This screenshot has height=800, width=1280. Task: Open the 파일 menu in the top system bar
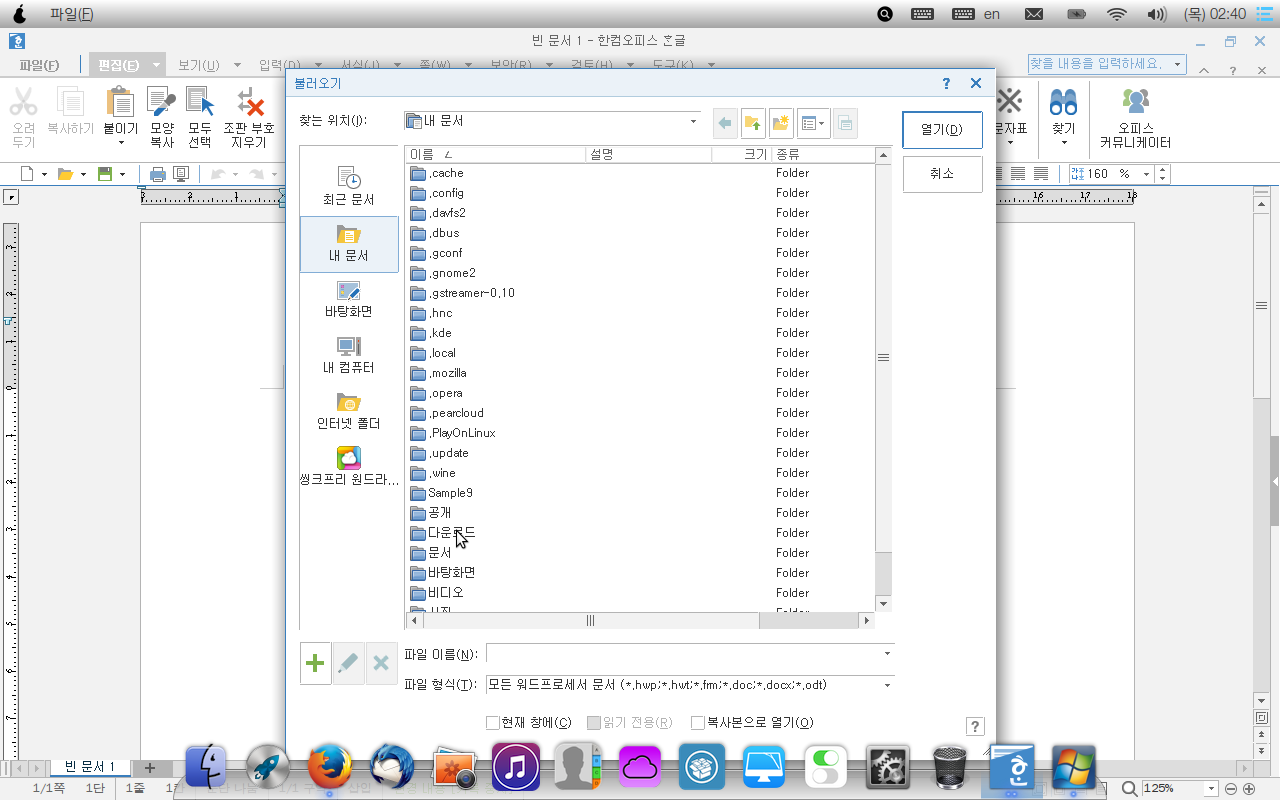[x=71, y=14]
